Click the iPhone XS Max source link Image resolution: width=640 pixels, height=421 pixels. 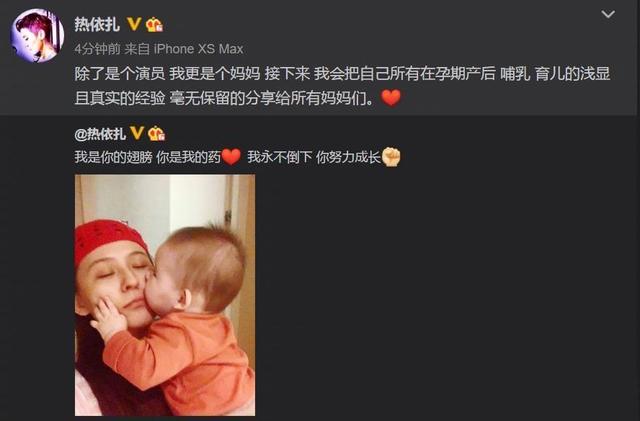tap(198, 49)
